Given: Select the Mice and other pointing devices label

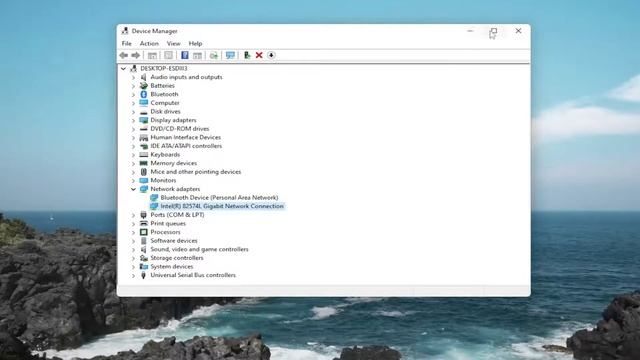Looking at the screenshot, I should 196,172.
